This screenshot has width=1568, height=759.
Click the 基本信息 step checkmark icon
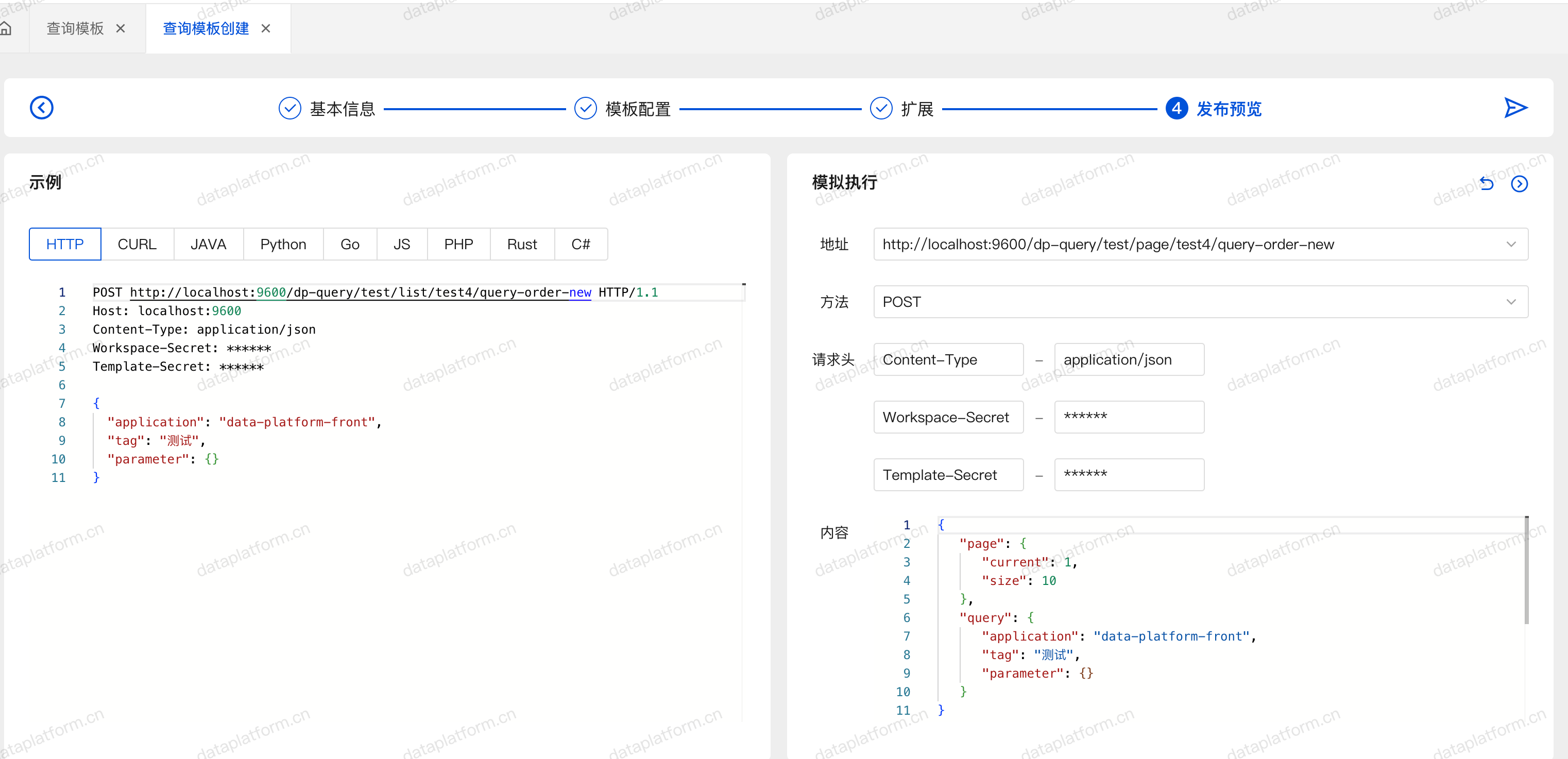pos(289,108)
